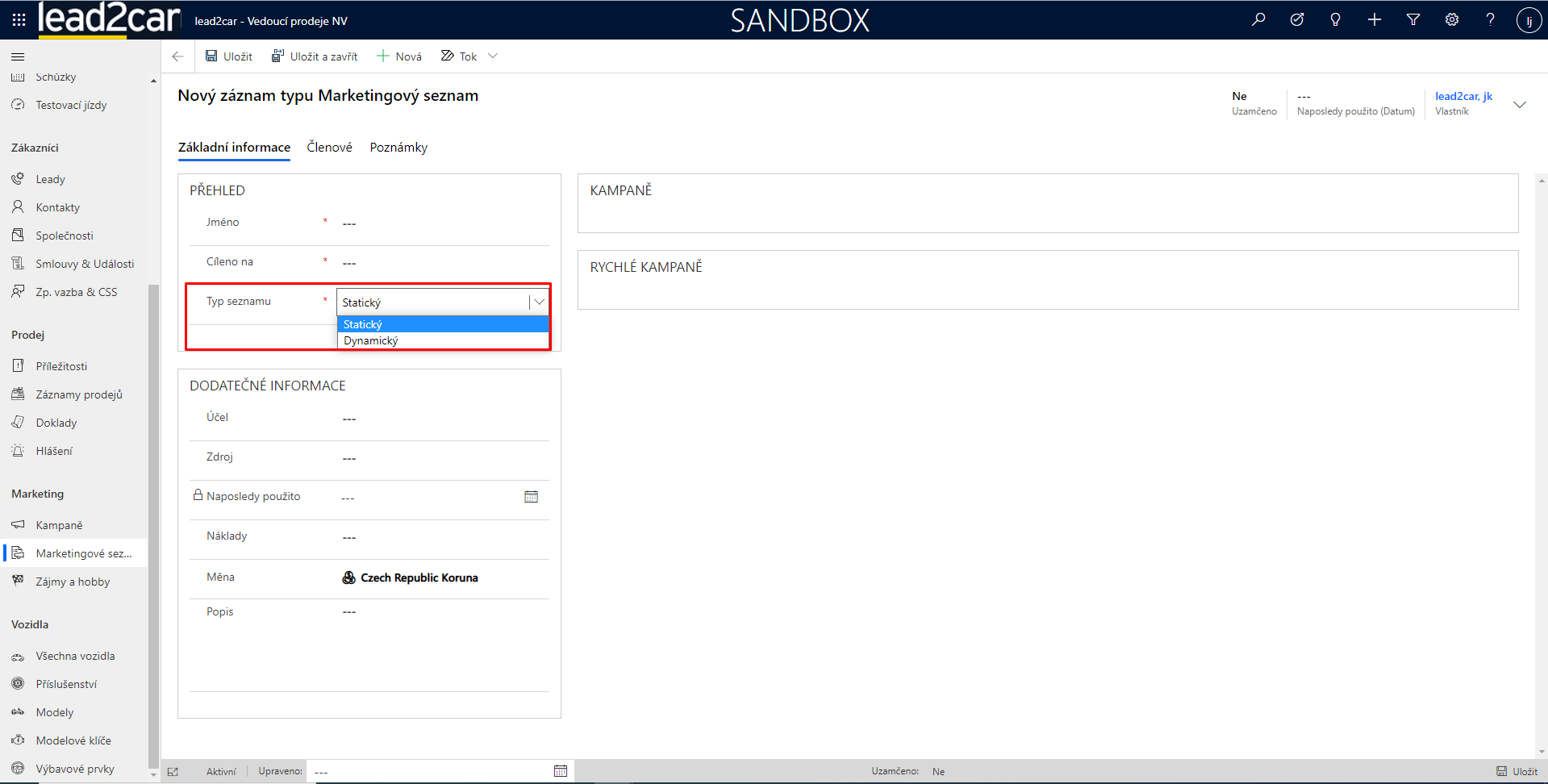The width and height of the screenshot is (1548, 784).
Task: Open the settings gear icon
Action: click(x=1452, y=20)
